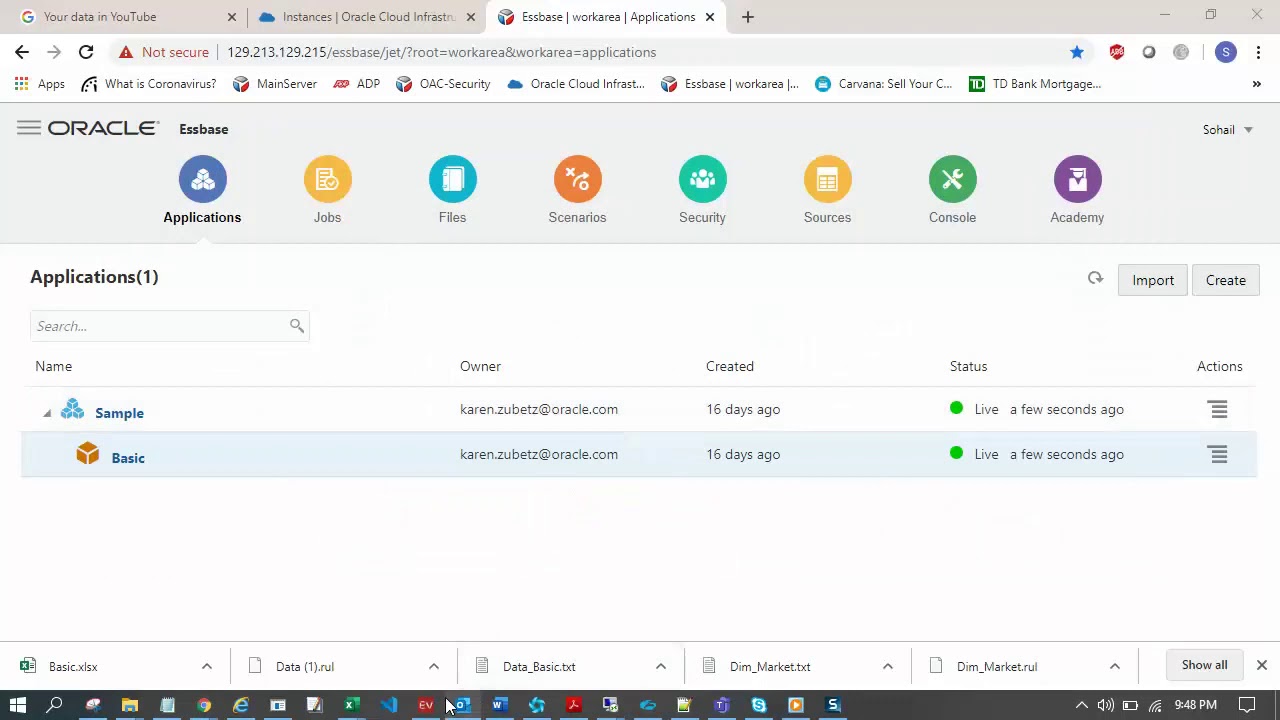The image size is (1280, 720).
Task: Bookmark star icon in address bar
Action: (1077, 52)
